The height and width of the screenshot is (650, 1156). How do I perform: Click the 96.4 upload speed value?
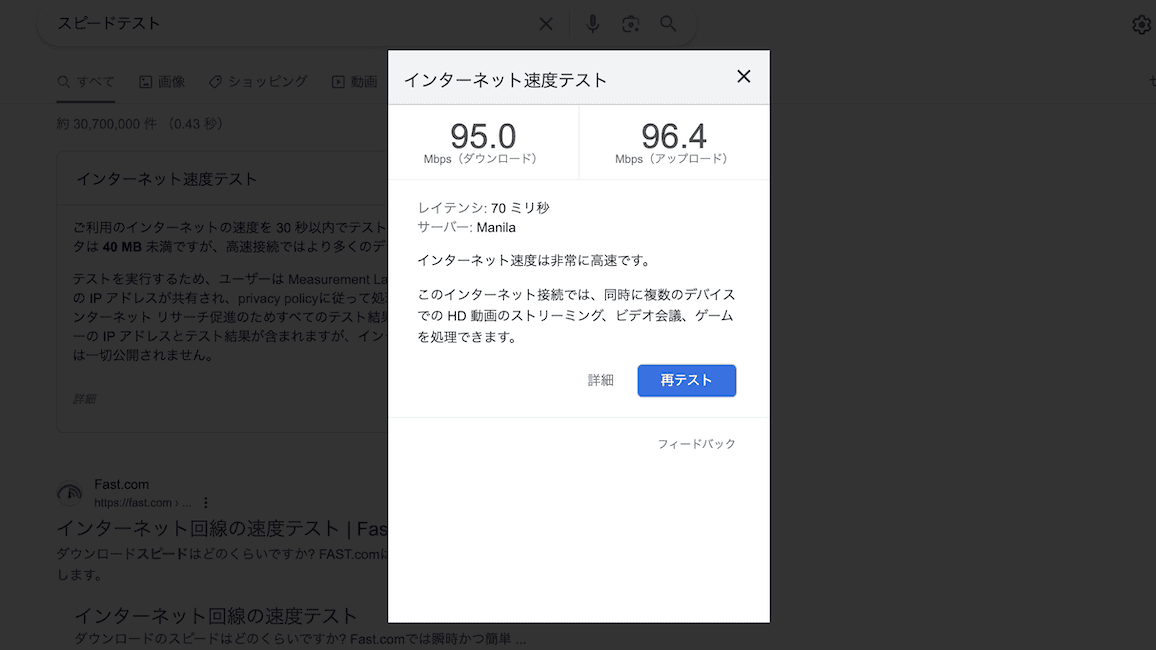[x=674, y=136]
